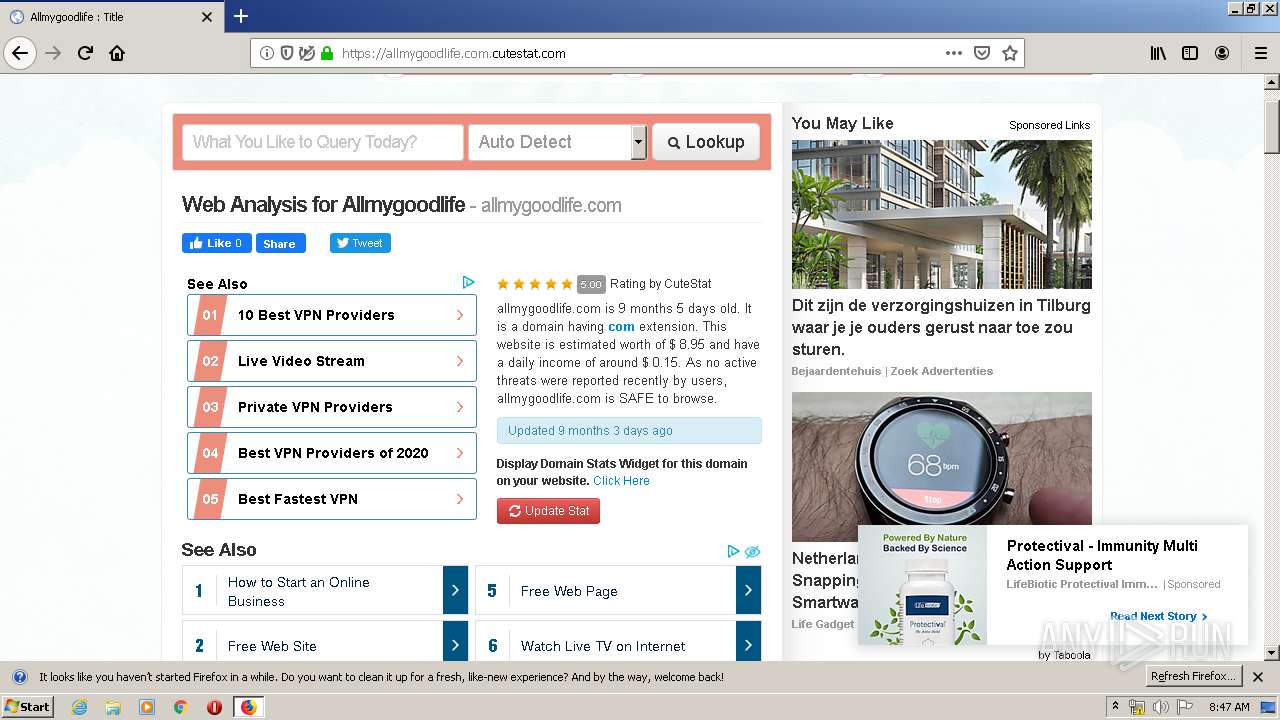Toggle the sidebar view icon
The width and height of the screenshot is (1280, 720).
point(1190,53)
